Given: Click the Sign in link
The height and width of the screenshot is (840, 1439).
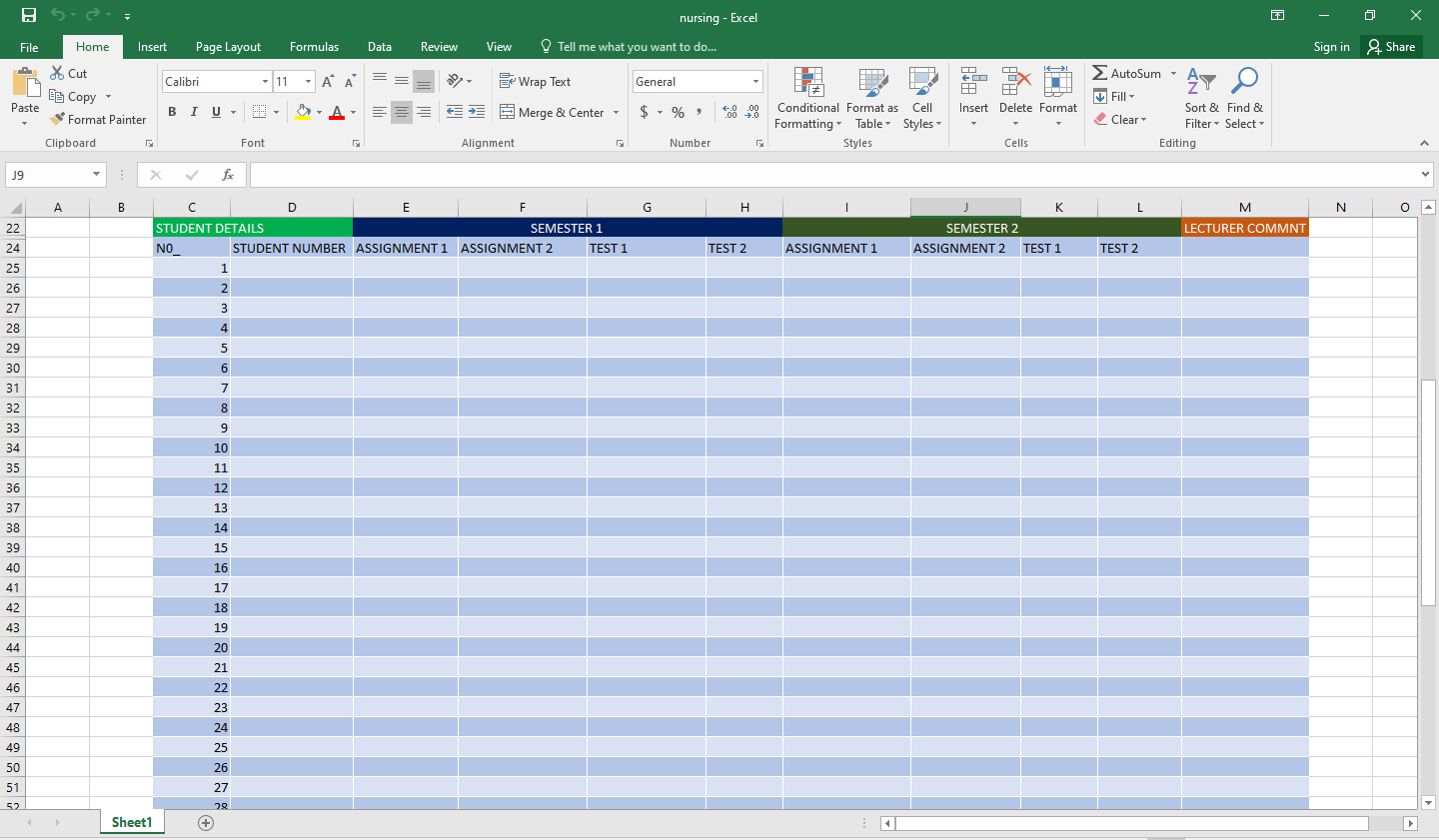Looking at the screenshot, I should (x=1331, y=46).
